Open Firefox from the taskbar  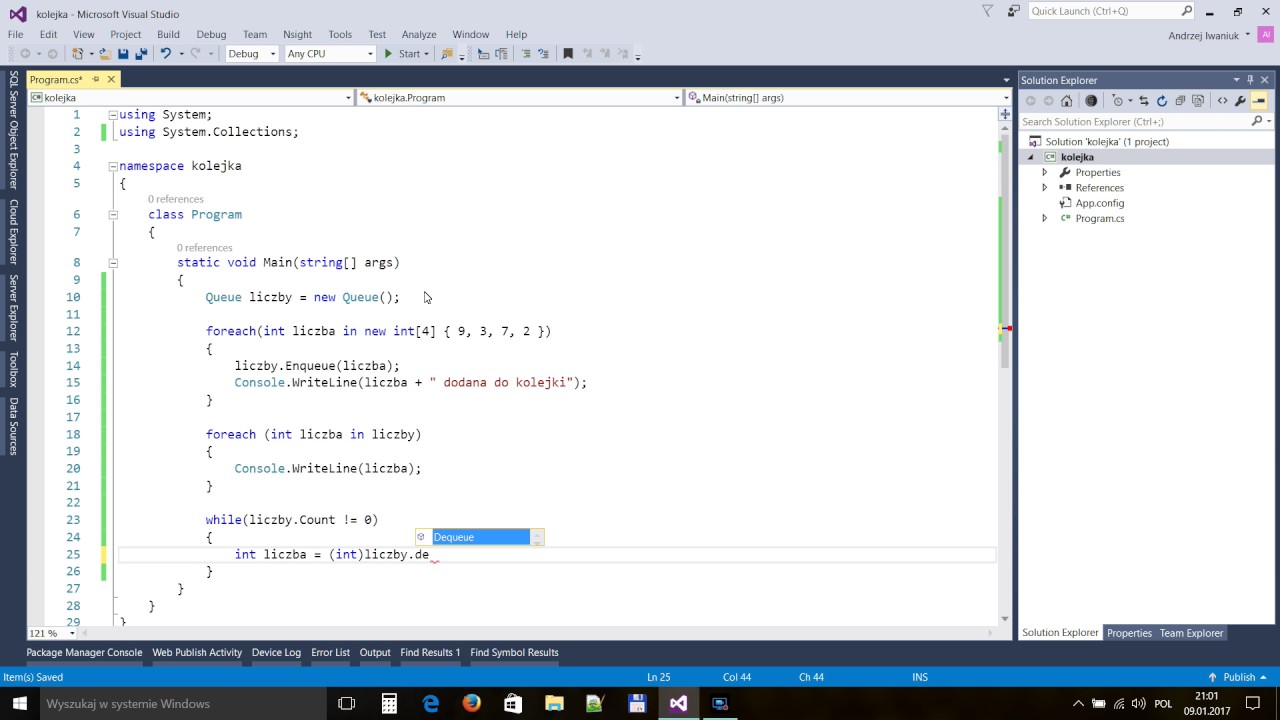(x=472, y=703)
